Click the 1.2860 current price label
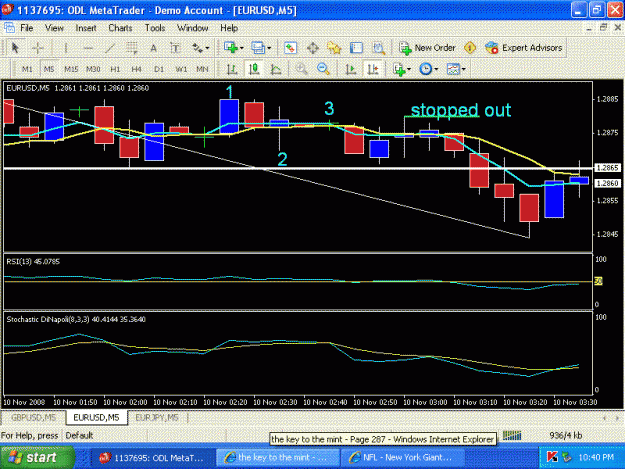Image resolution: width=625 pixels, height=469 pixels. pyautogui.click(x=607, y=183)
